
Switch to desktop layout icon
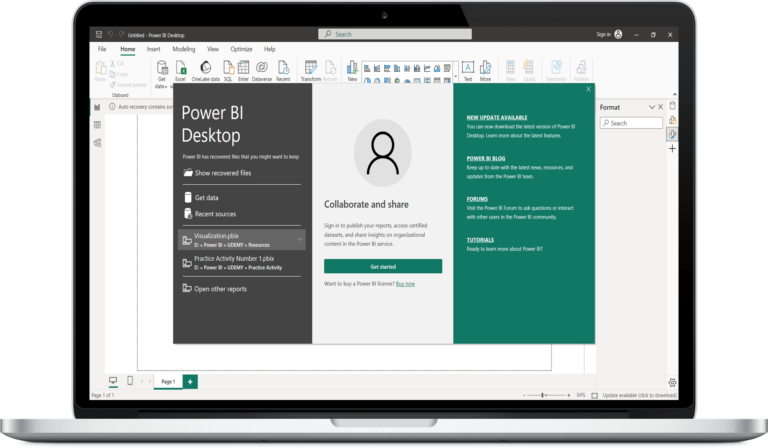(113, 380)
